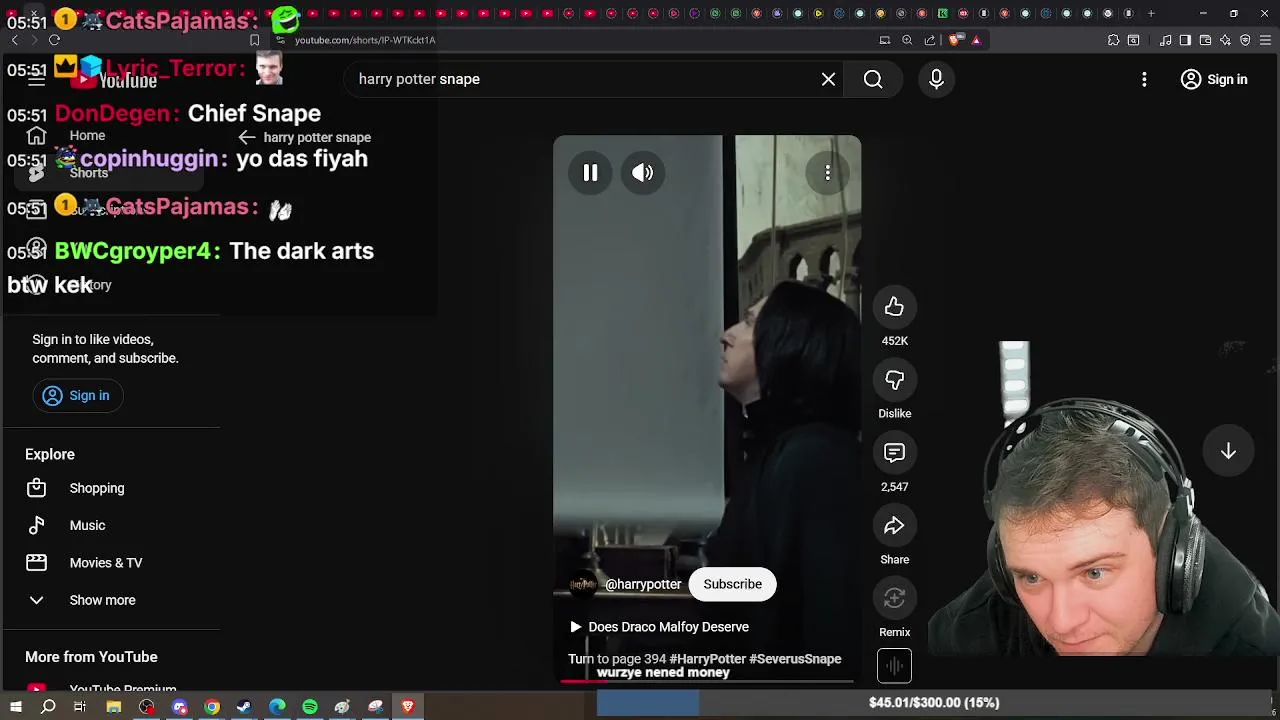
Task: Go to the next Shorts video
Action: coord(1228,452)
